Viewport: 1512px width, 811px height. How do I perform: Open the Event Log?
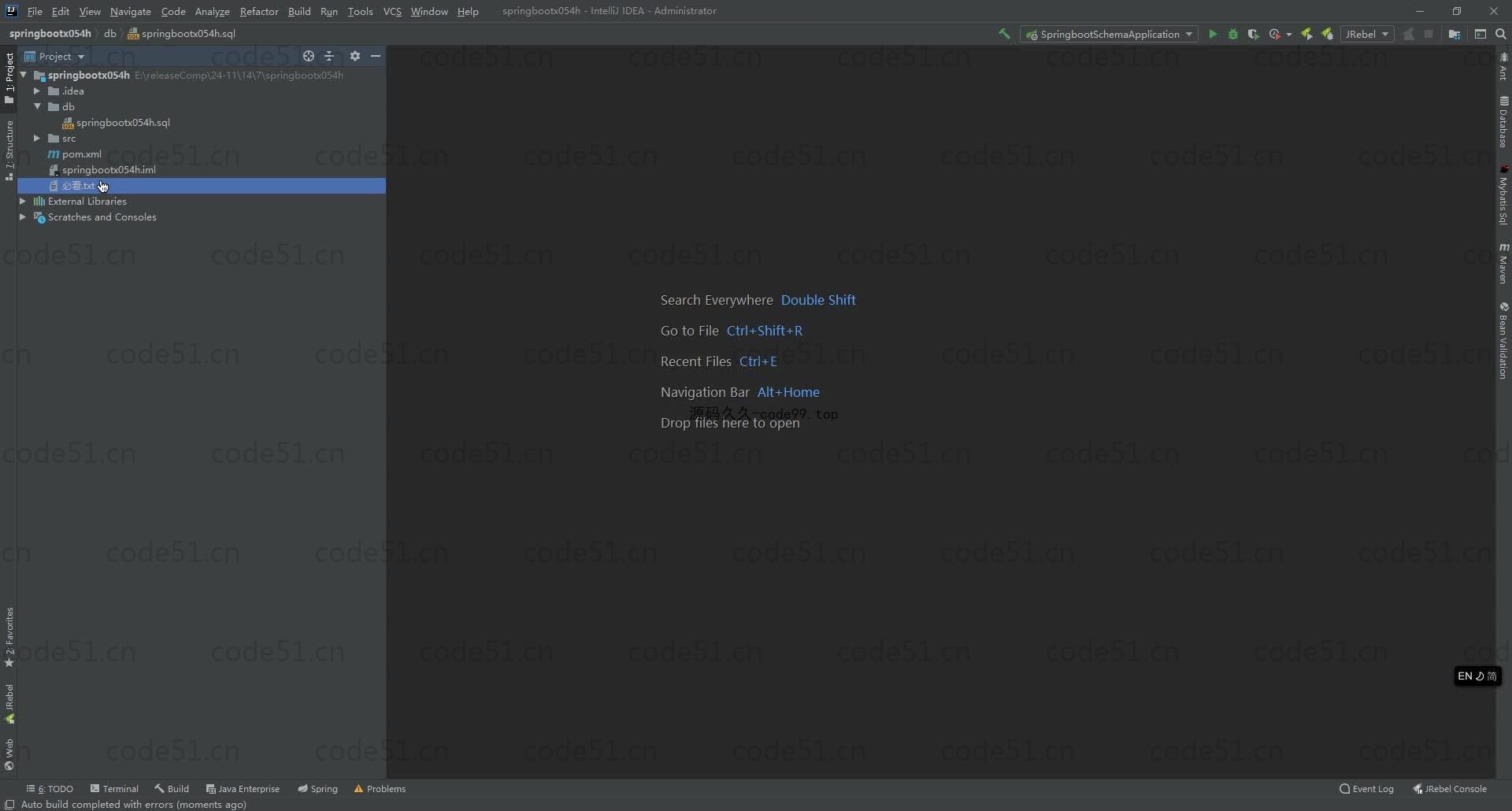(1366, 788)
